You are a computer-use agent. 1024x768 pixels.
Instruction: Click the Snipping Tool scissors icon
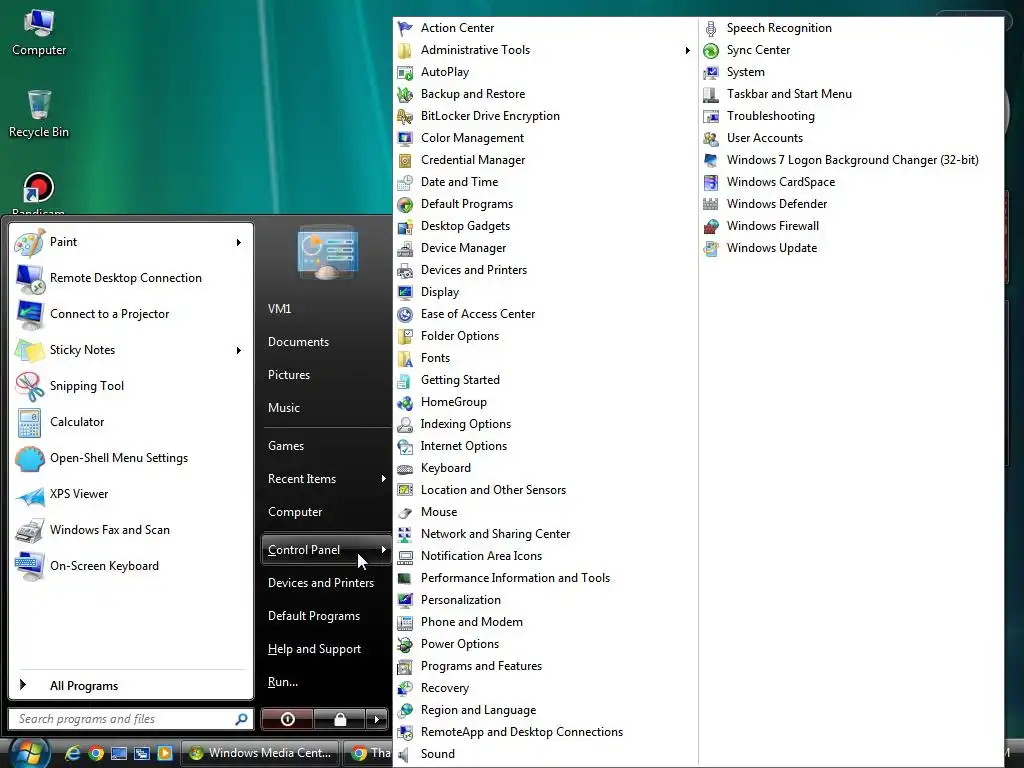point(29,386)
